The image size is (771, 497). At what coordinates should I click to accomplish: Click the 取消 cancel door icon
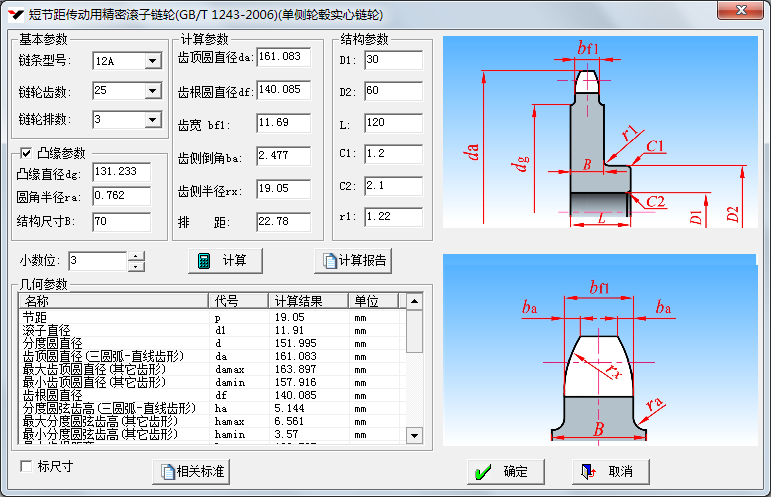[589, 471]
